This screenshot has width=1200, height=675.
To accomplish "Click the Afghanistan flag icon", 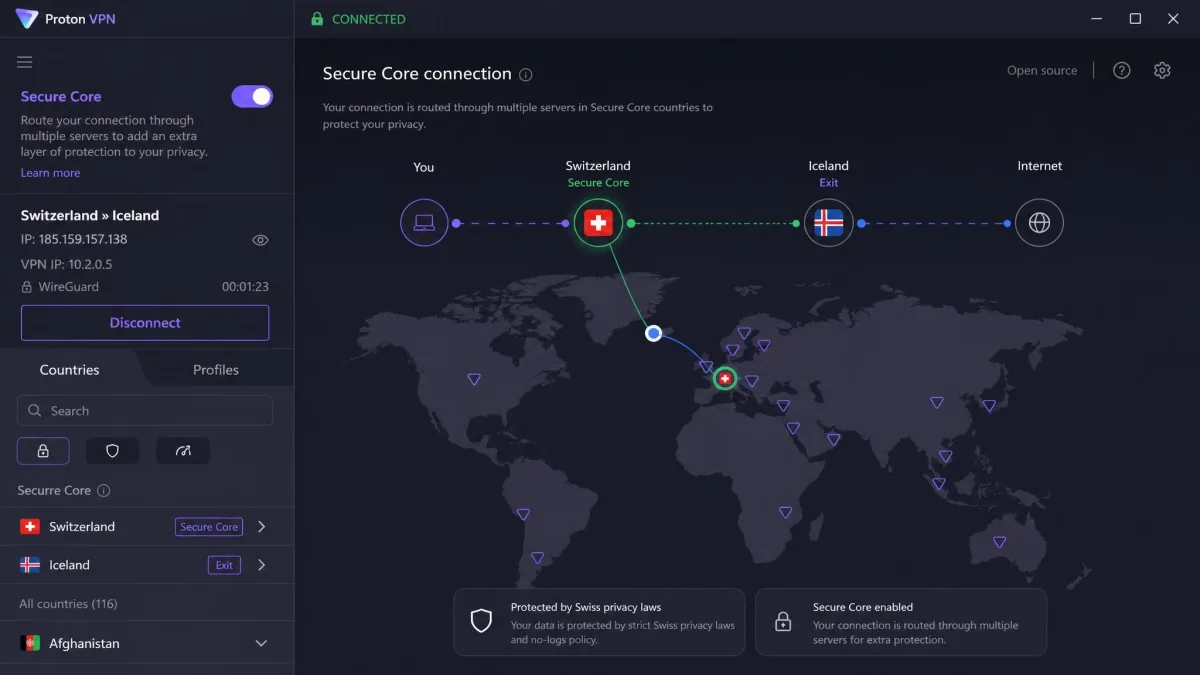I will point(30,643).
